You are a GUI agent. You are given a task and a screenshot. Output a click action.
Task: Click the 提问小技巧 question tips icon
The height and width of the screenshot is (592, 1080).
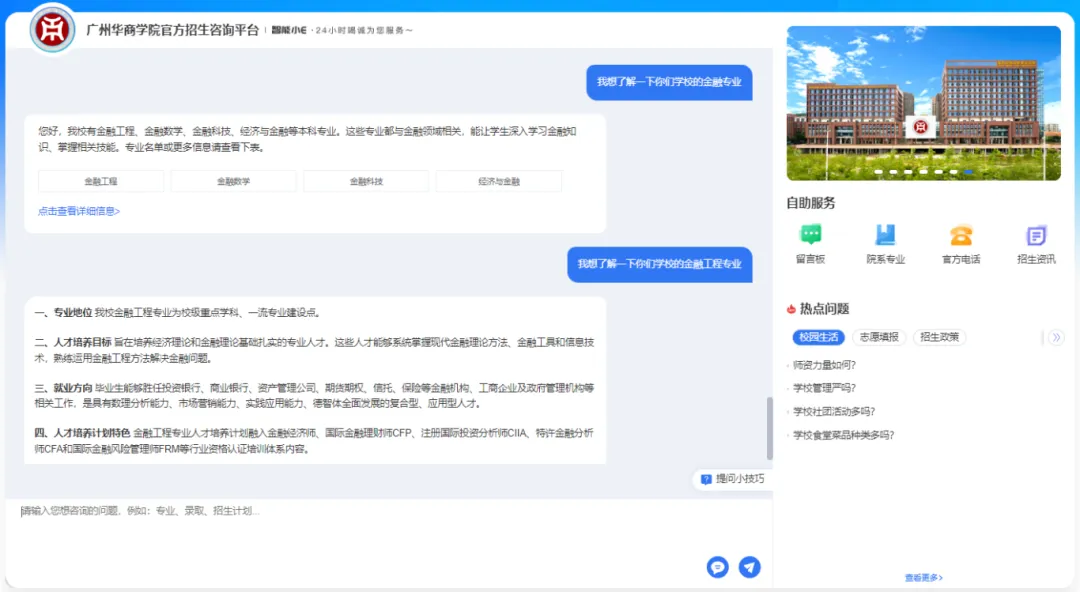coord(733,479)
